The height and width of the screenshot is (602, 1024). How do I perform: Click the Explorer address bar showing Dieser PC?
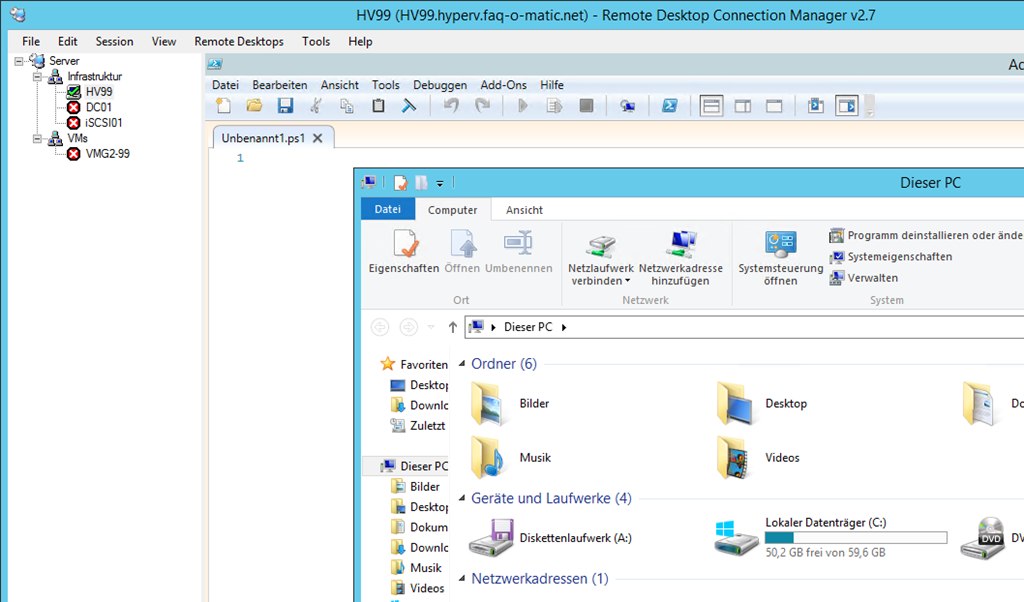coord(744,327)
